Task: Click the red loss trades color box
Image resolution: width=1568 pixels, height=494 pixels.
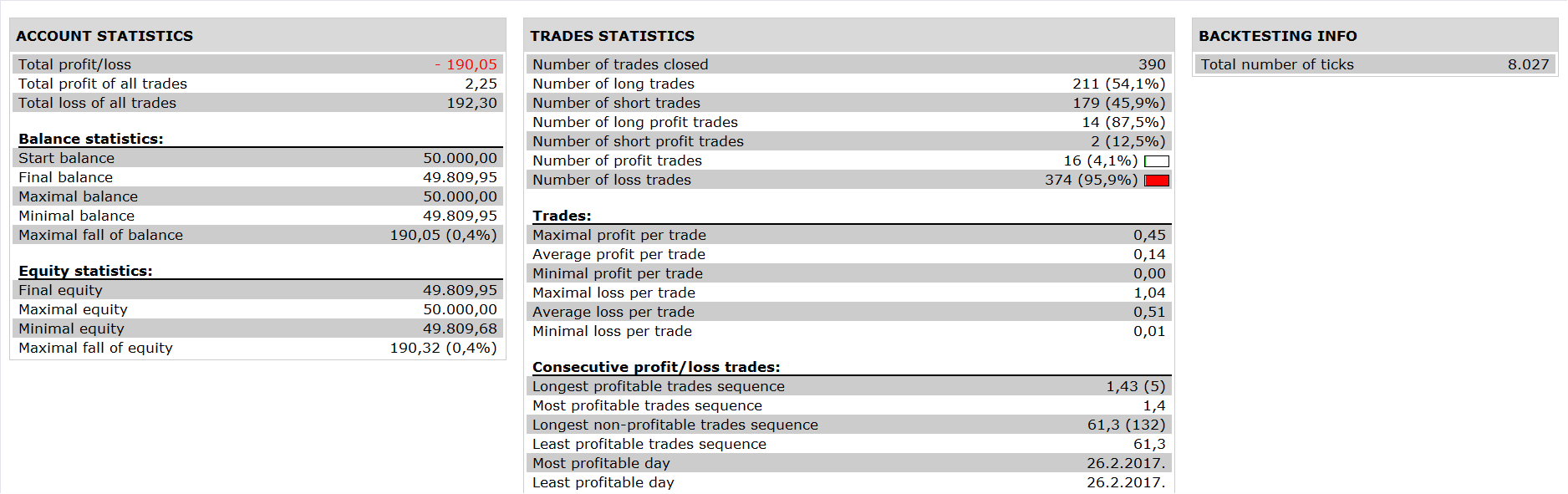Action: point(1157,181)
